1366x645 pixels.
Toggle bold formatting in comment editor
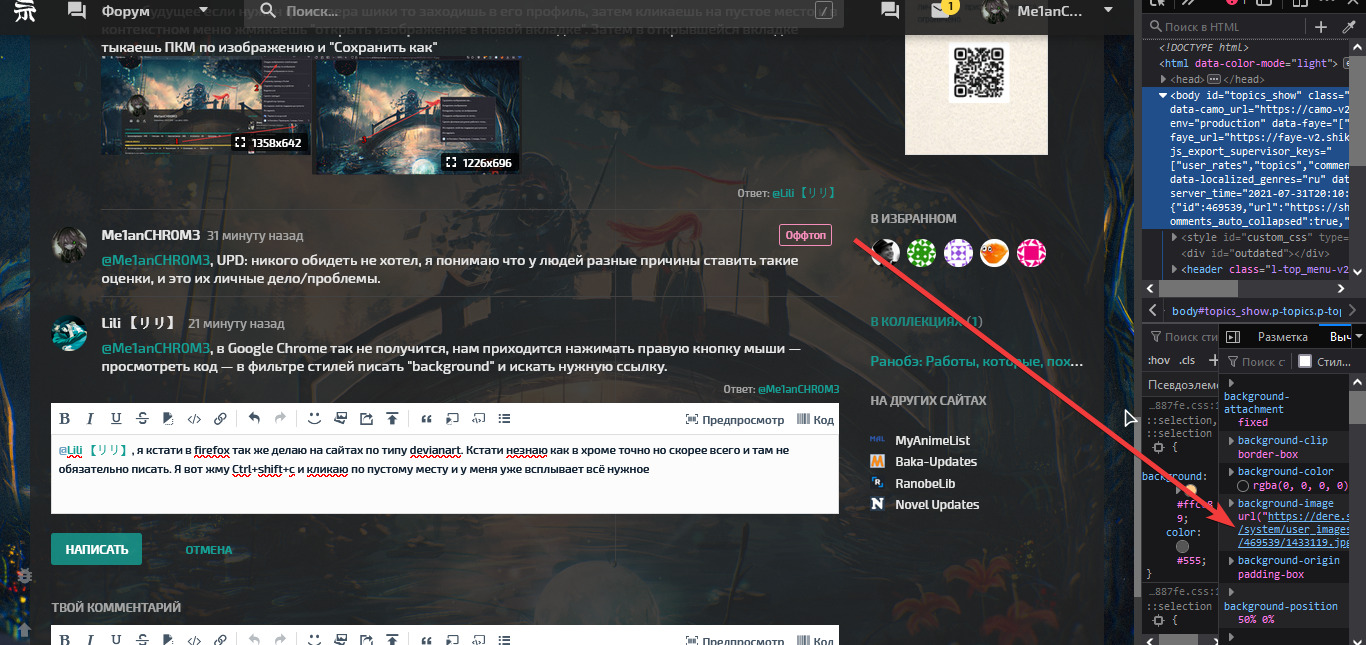click(x=65, y=419)
